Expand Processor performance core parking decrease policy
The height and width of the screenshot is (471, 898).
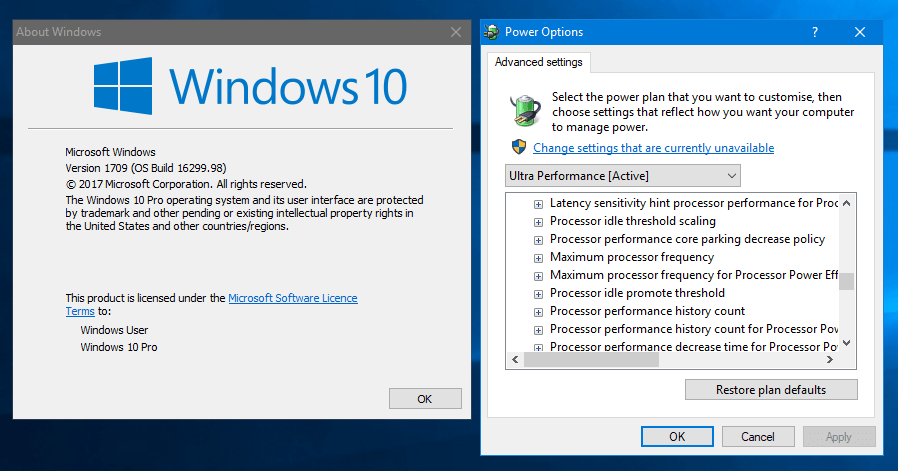coord(538,240)
